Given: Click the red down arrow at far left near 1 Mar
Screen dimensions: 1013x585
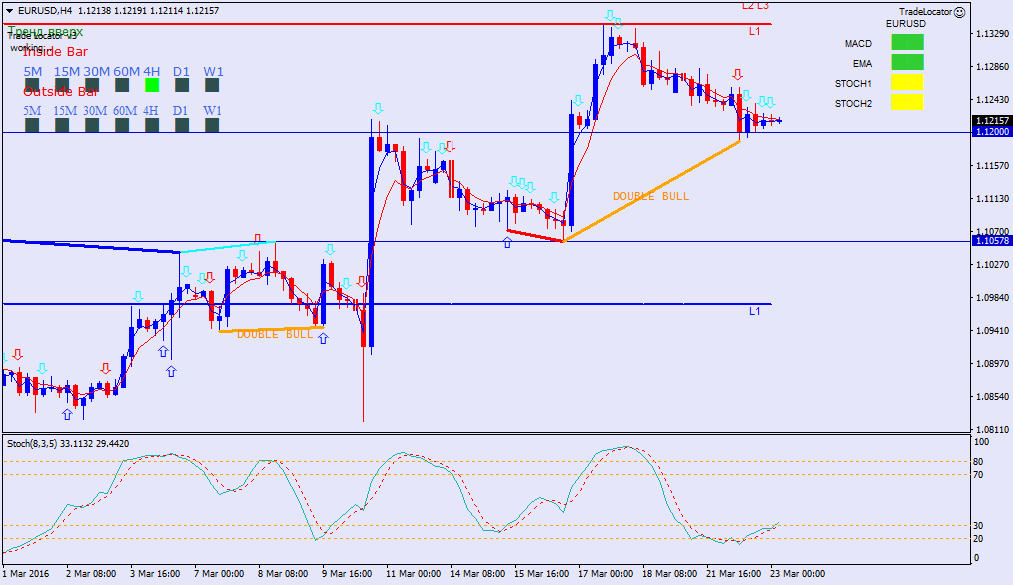Looking at the screenshot, I should coord(18,354).
